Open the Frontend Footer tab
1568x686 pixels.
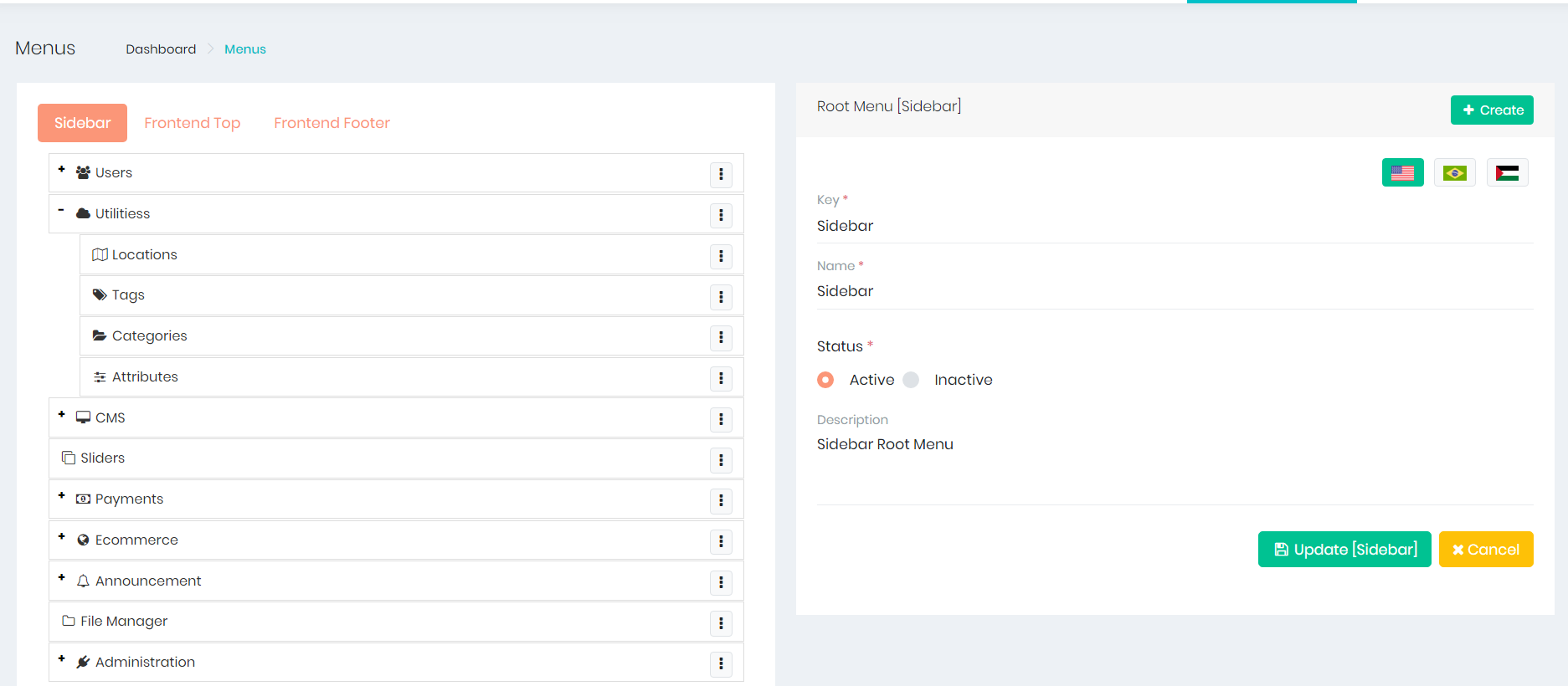(332, 123)
